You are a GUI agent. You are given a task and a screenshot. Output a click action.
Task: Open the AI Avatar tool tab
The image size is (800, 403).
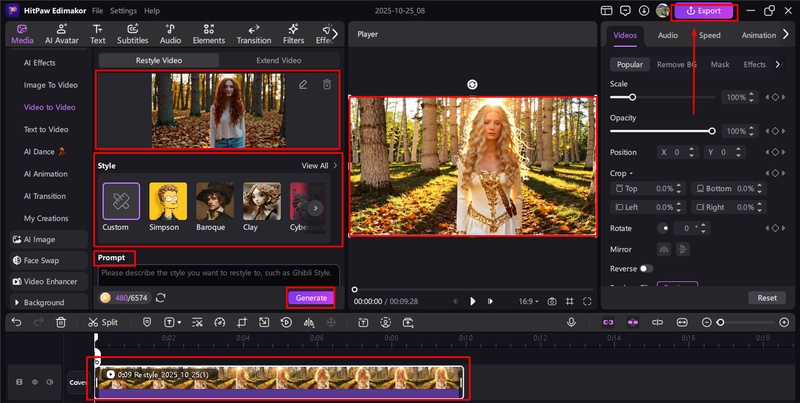coord(62,34)
